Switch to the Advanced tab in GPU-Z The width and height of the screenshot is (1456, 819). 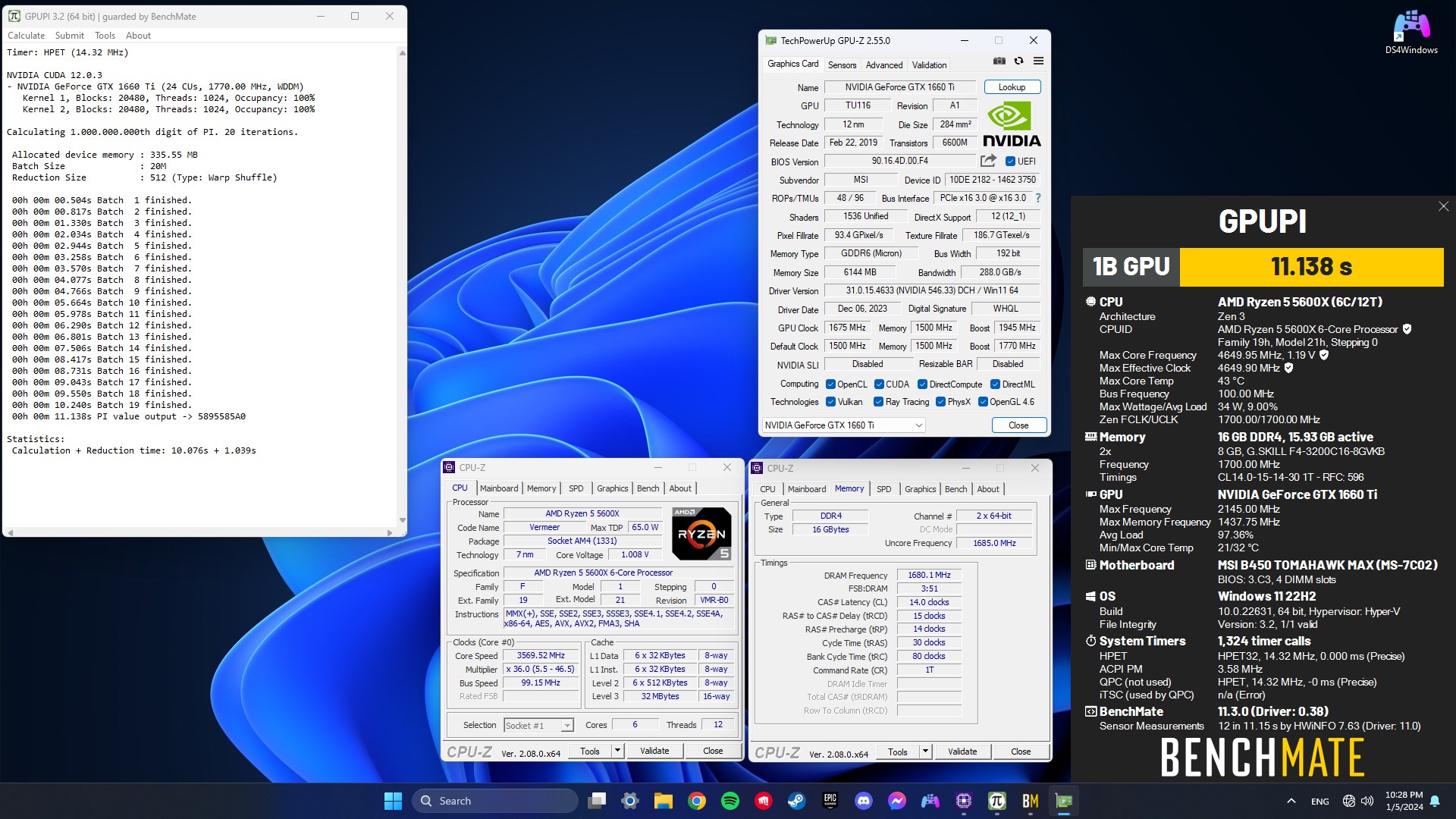884,65
